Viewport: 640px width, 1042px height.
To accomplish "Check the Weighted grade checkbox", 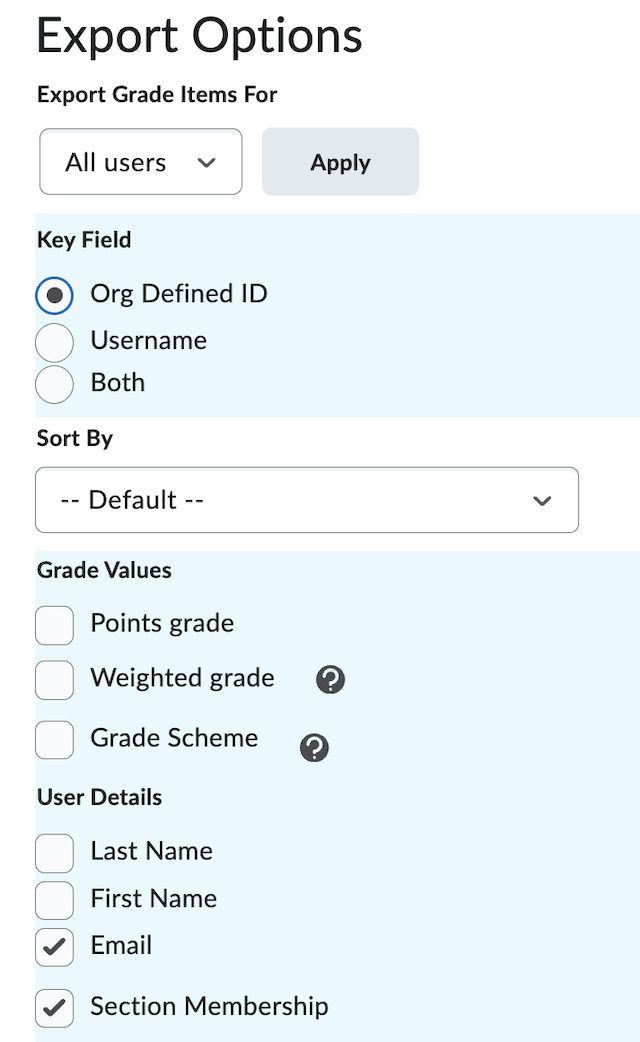I will click(54, 680).
